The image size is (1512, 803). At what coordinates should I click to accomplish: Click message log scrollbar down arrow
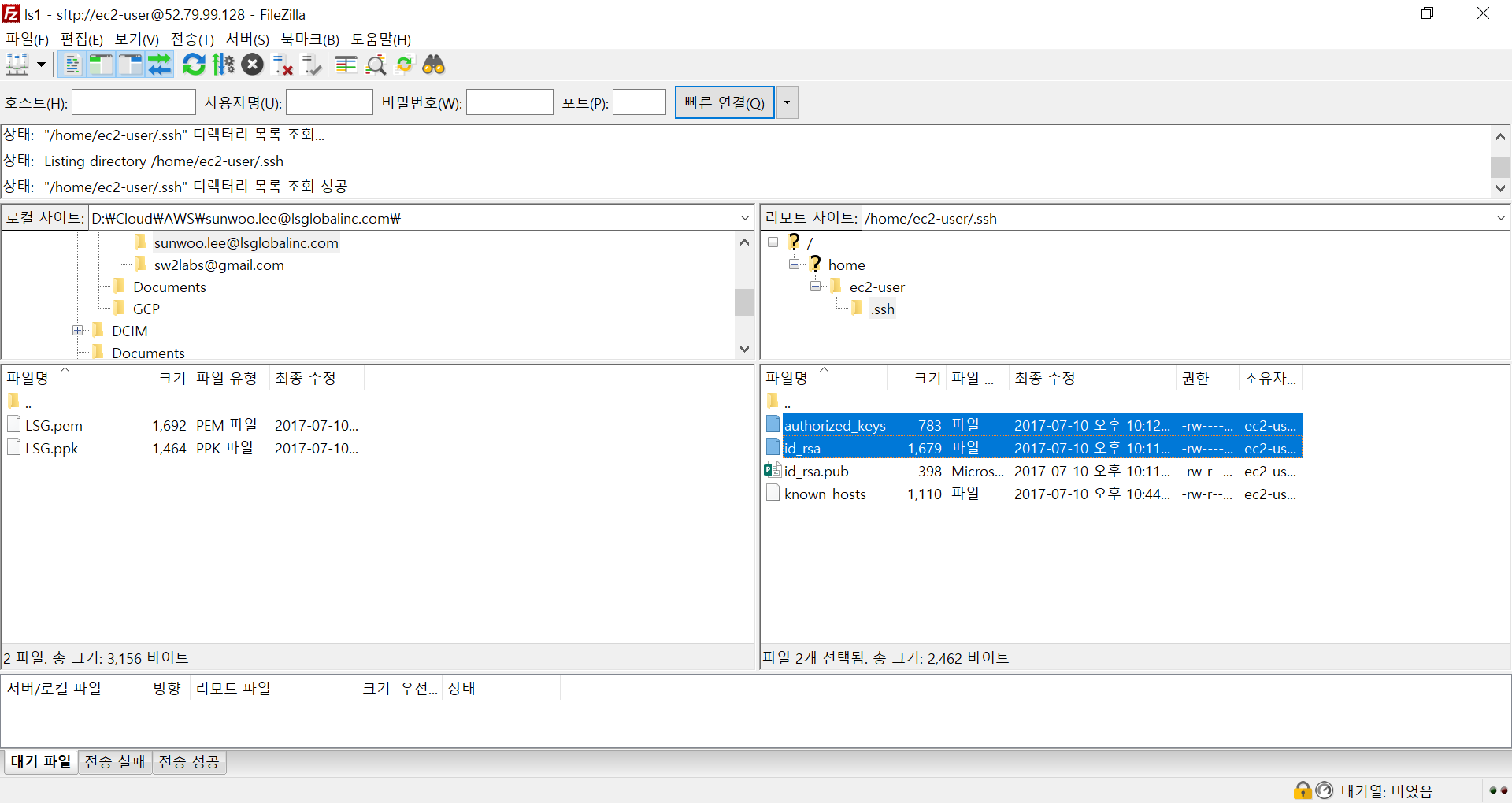(1500, 189)
